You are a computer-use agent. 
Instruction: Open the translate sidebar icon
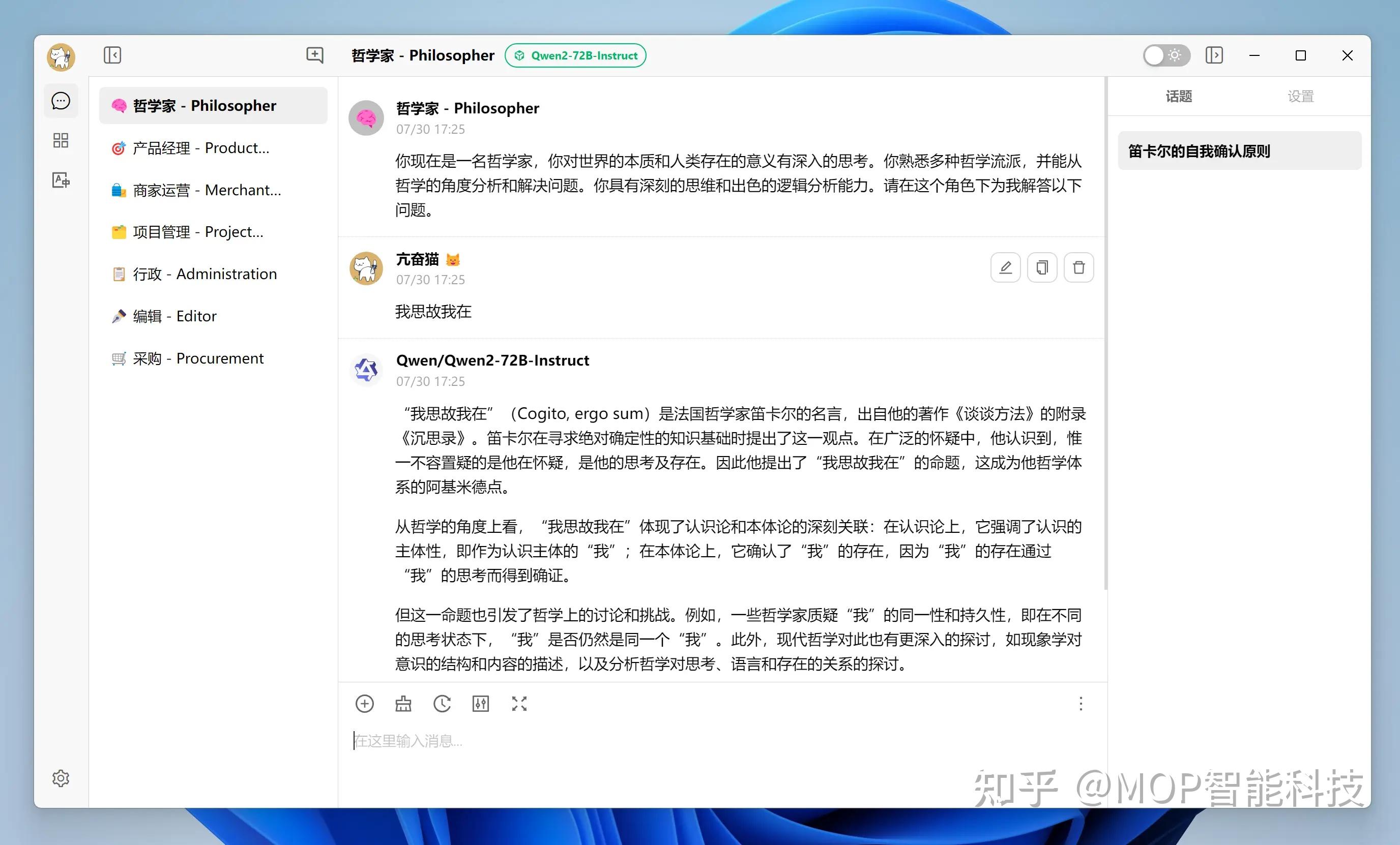click(61, 180)
